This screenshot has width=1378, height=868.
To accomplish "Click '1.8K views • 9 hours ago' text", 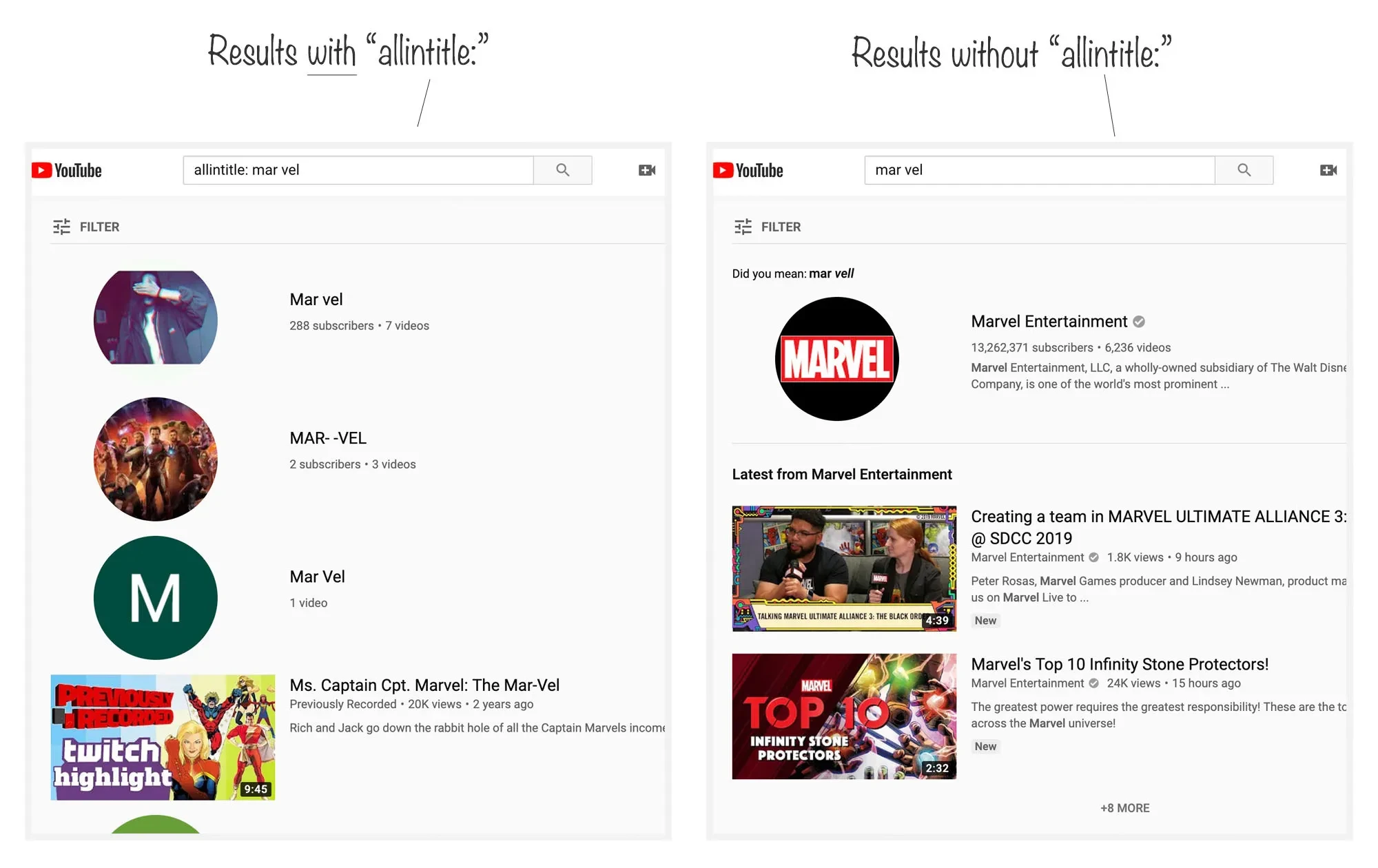I will (x=1172, y=557).
